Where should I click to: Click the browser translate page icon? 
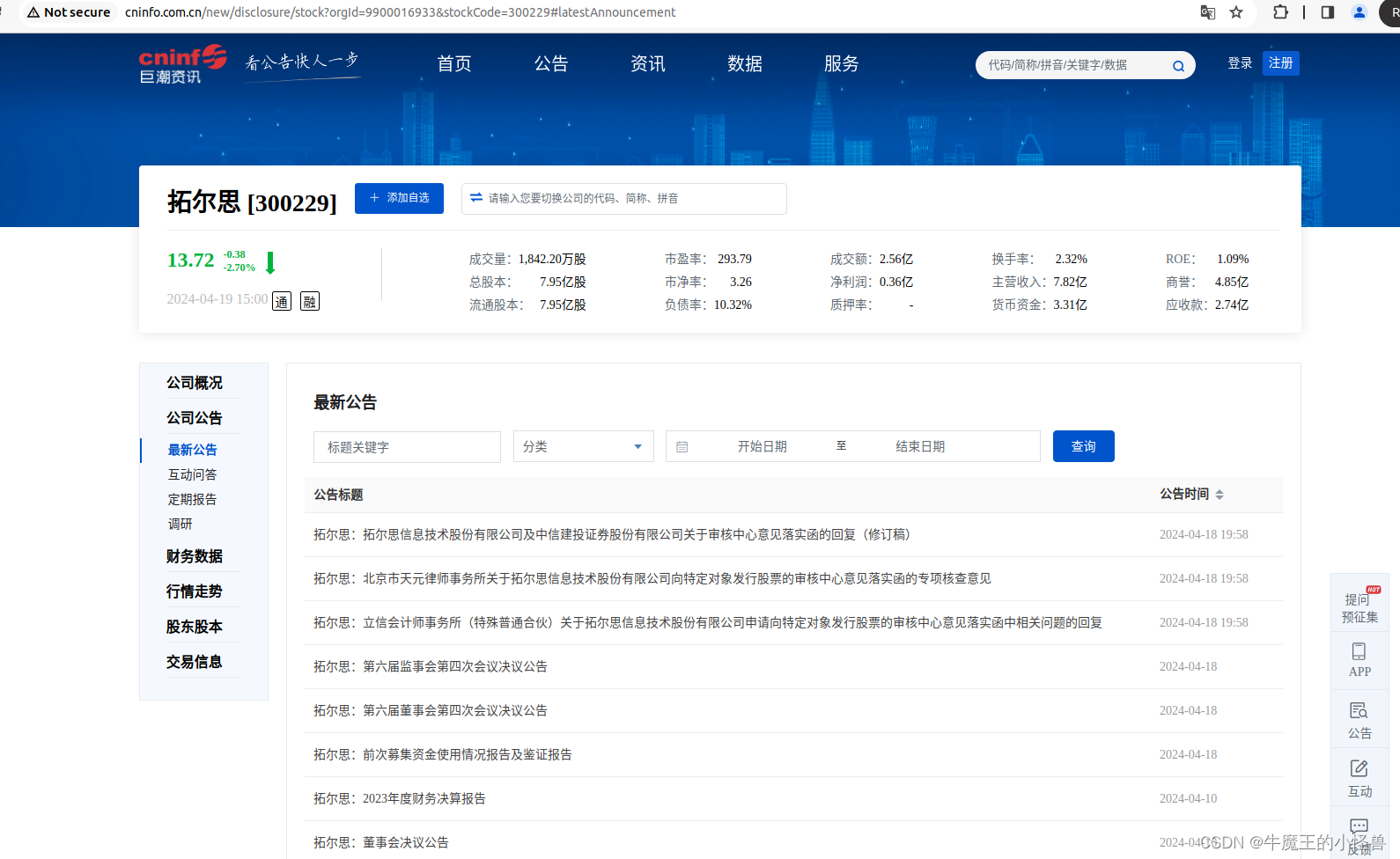[1208, 12]
